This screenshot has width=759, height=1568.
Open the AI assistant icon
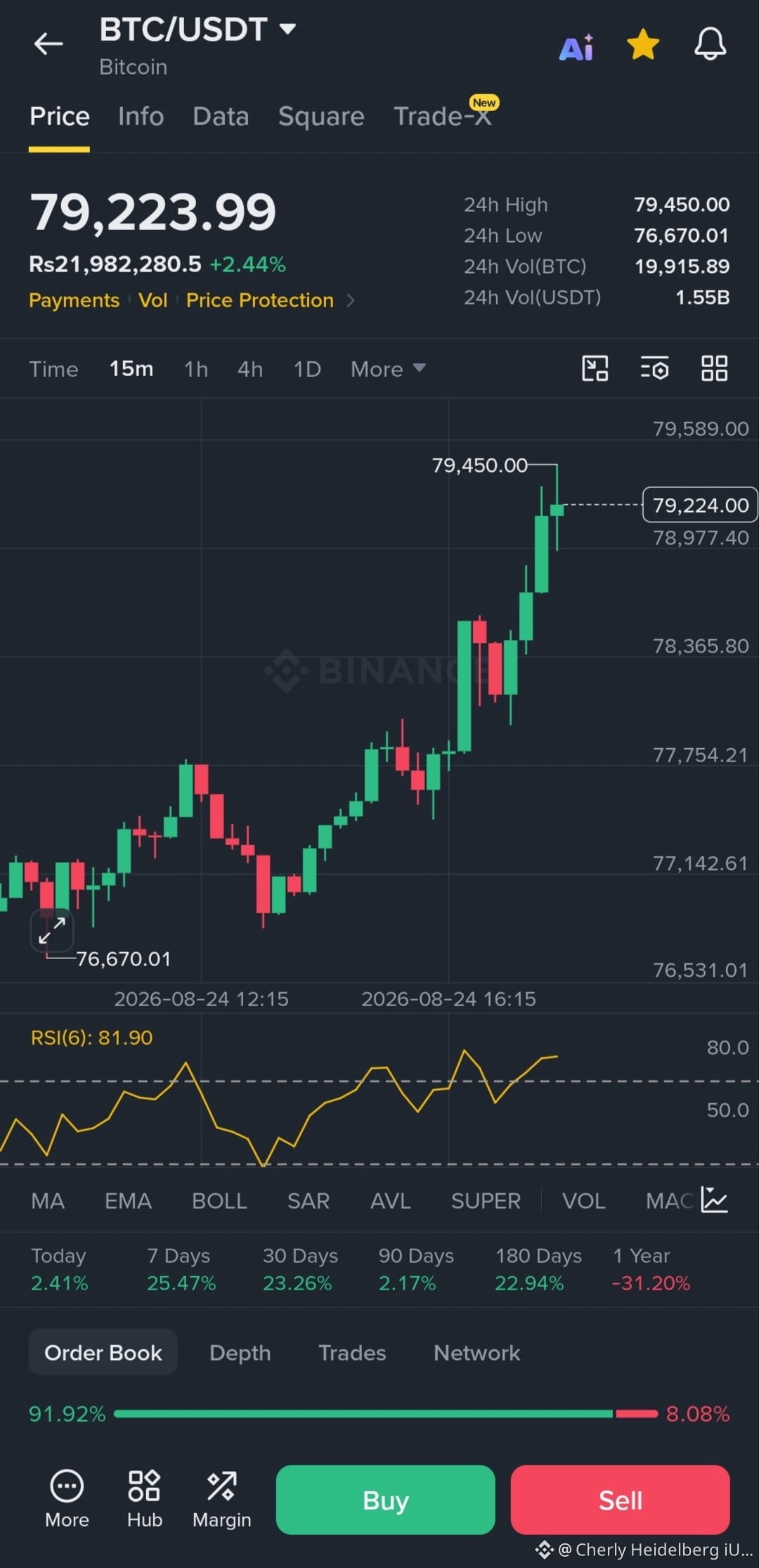click(x=576, y=47)
